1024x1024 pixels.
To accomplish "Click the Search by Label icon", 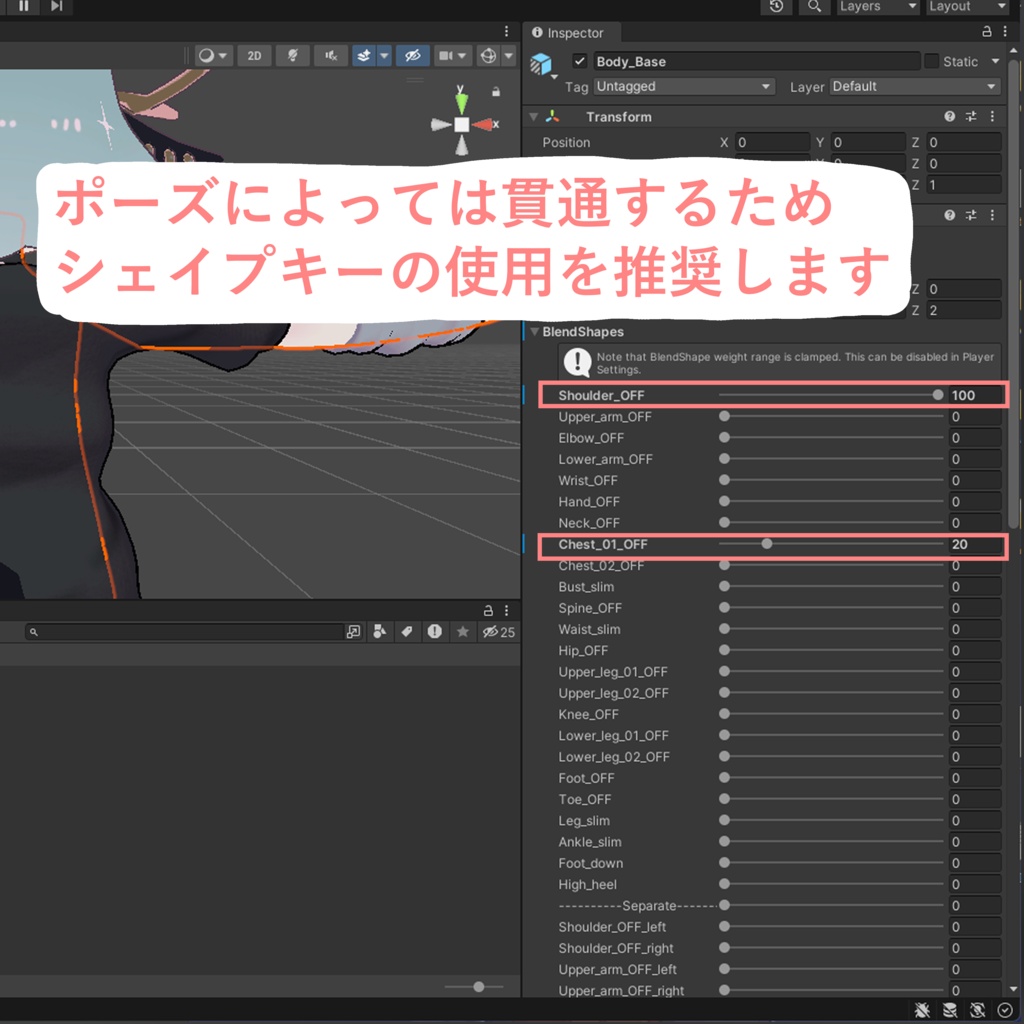I will [x=407, y=632].
